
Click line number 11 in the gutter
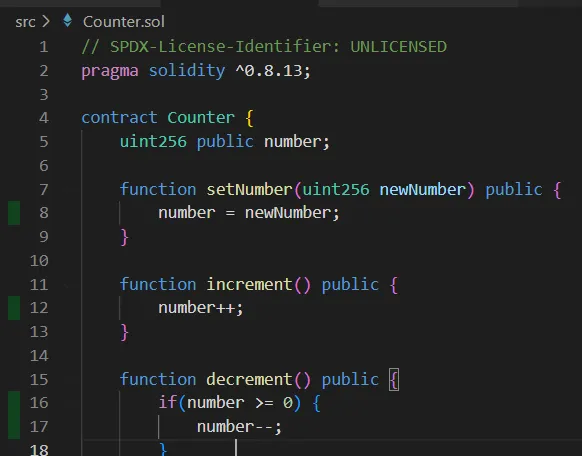click(39, 285)
